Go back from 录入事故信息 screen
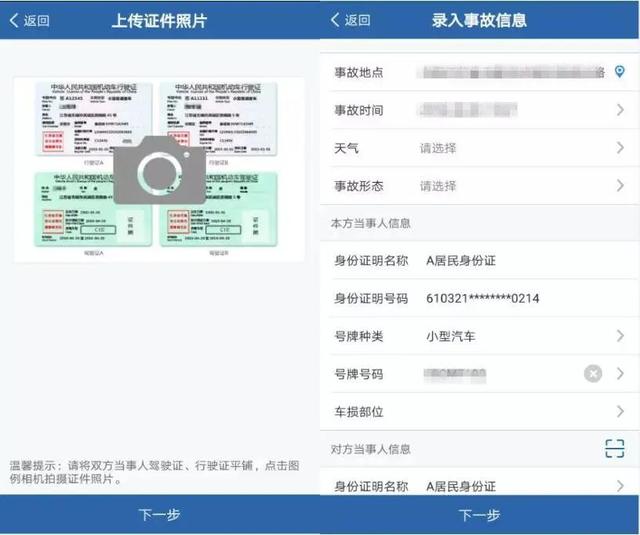Screen dimensions: 640x535 (x=350, y=20)
